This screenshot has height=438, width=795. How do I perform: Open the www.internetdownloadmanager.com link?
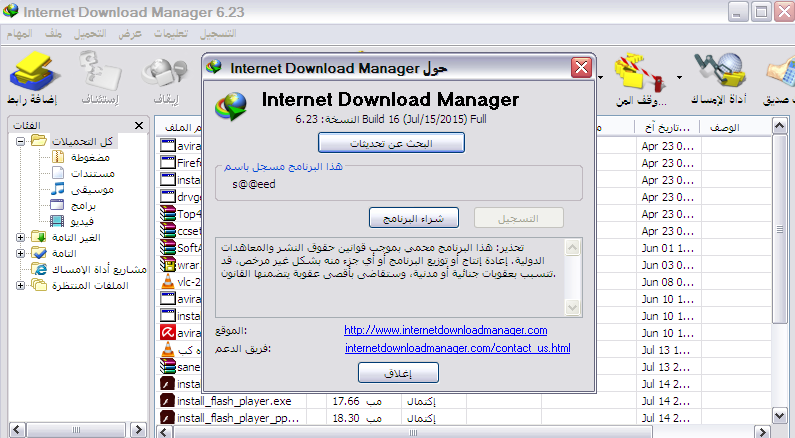tap(446, 330)
